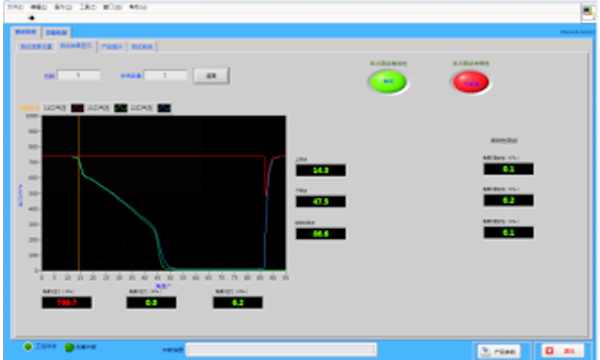Click the red exit button bottom right
The image size is (600, 360).
[562, 350]
